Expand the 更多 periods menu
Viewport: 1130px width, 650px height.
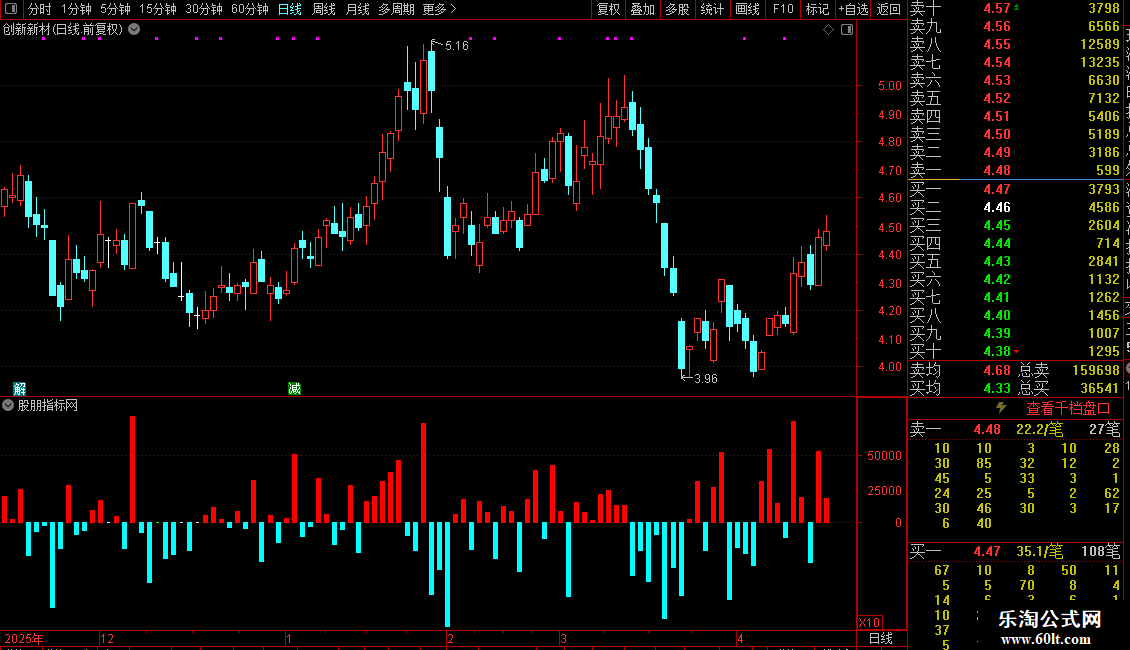tap(439, 9)
